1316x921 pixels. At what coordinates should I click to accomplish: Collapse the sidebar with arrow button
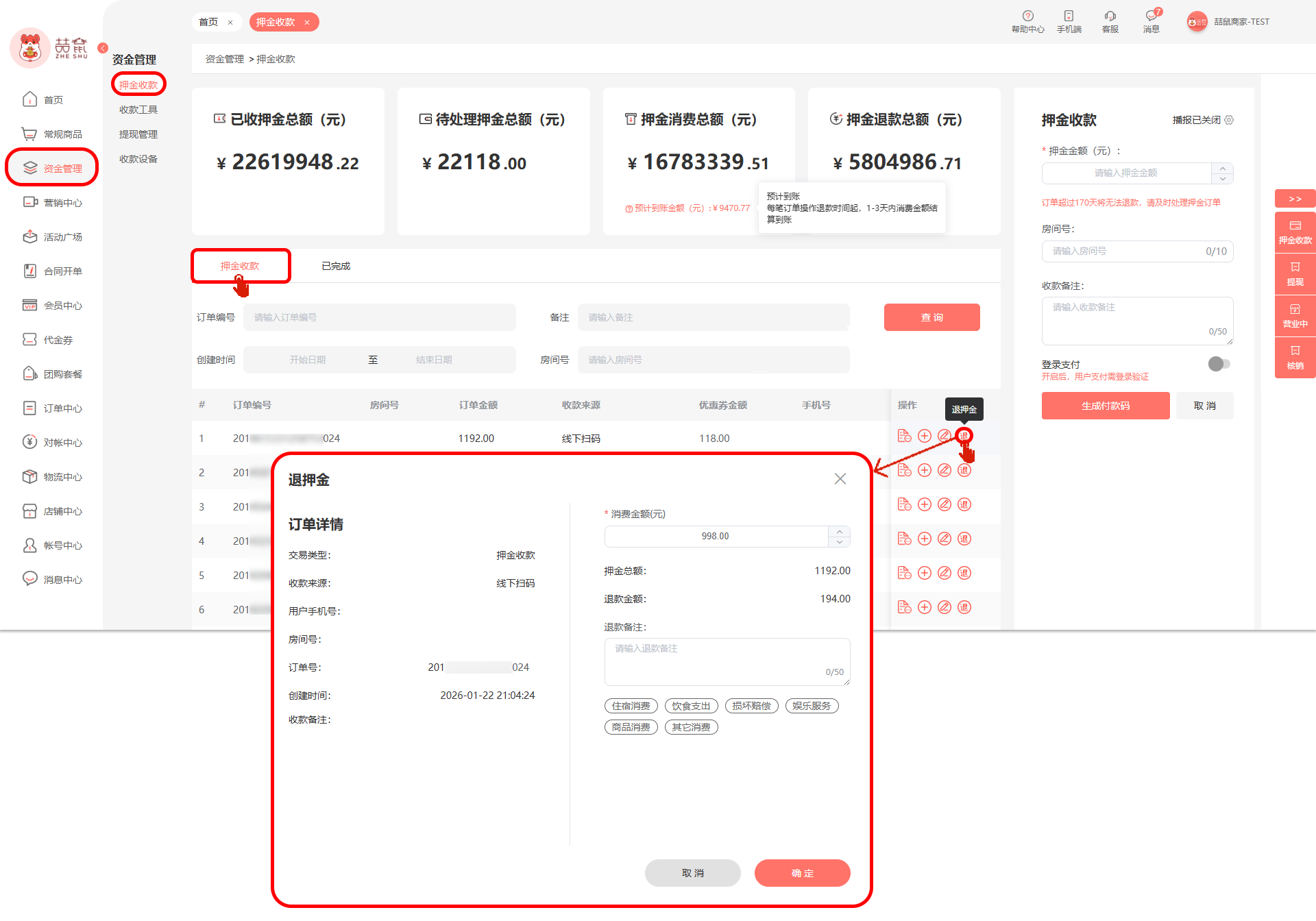[103, 48]
